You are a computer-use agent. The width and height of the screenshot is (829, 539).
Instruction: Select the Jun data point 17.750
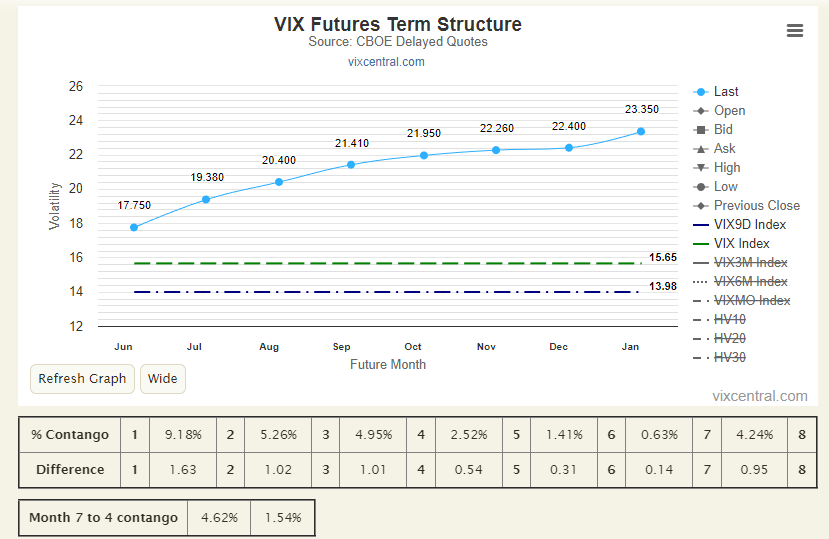click(134, 227)
